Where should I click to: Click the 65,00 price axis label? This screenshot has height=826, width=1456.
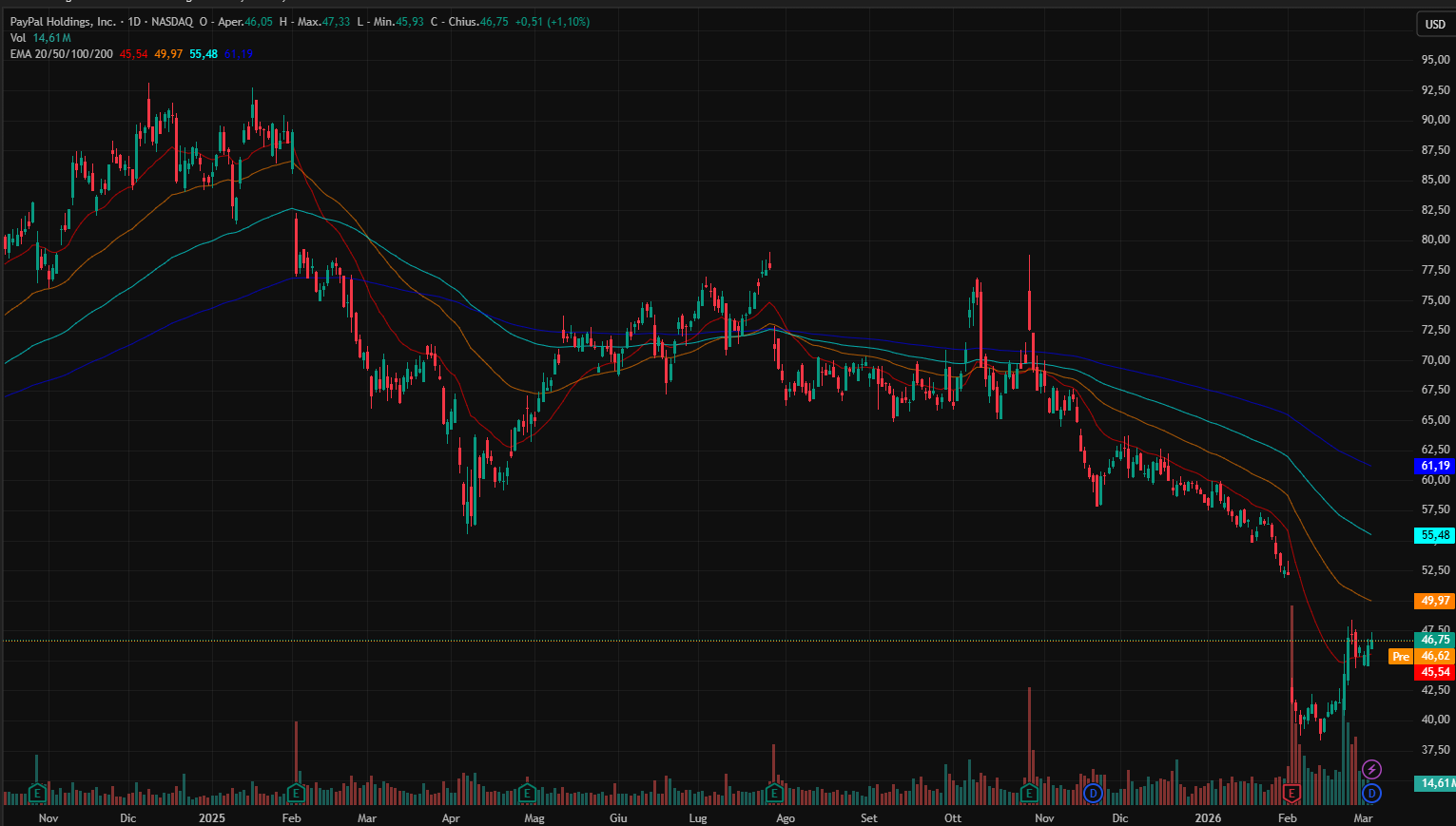click(1435, 420)
